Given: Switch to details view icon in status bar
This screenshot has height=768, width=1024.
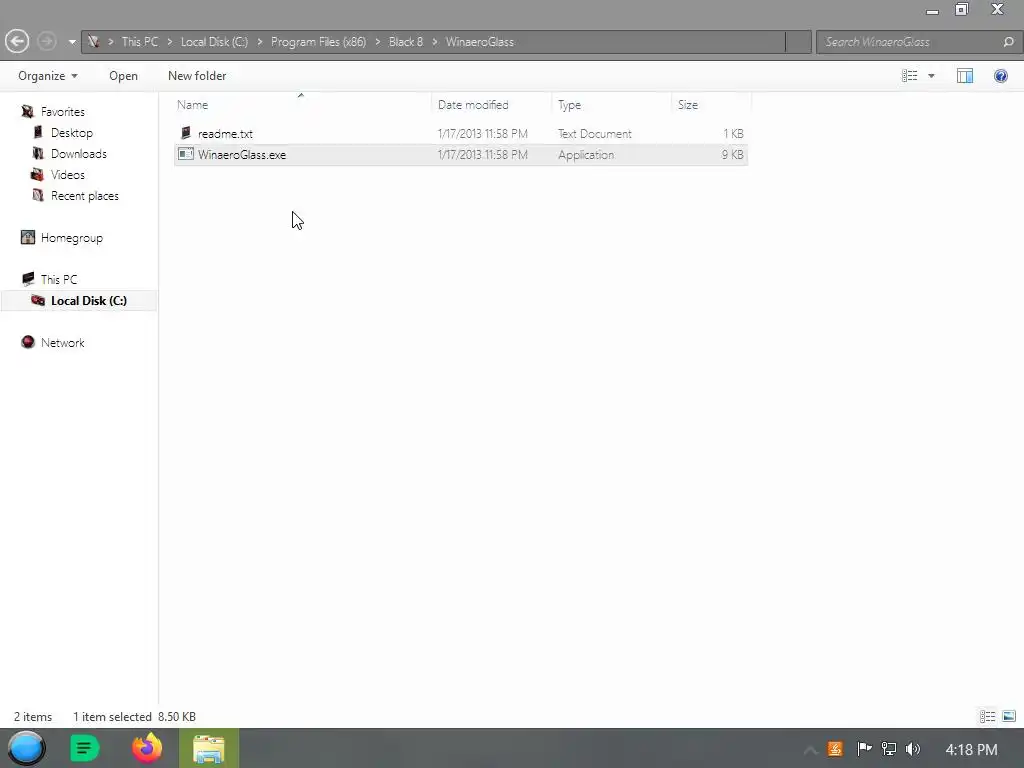Looking at the screenshot, I should 987,716.
